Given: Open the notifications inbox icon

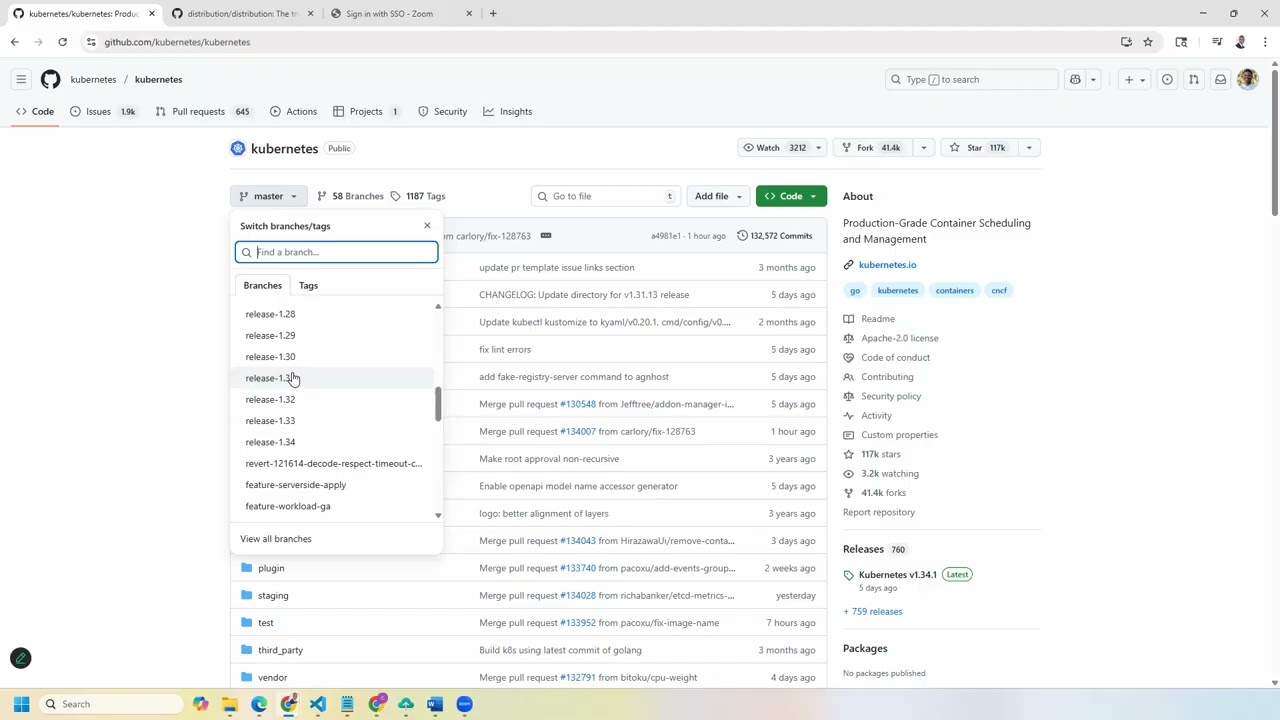Looking at the screenshot, I should [x=1220, y=79].
